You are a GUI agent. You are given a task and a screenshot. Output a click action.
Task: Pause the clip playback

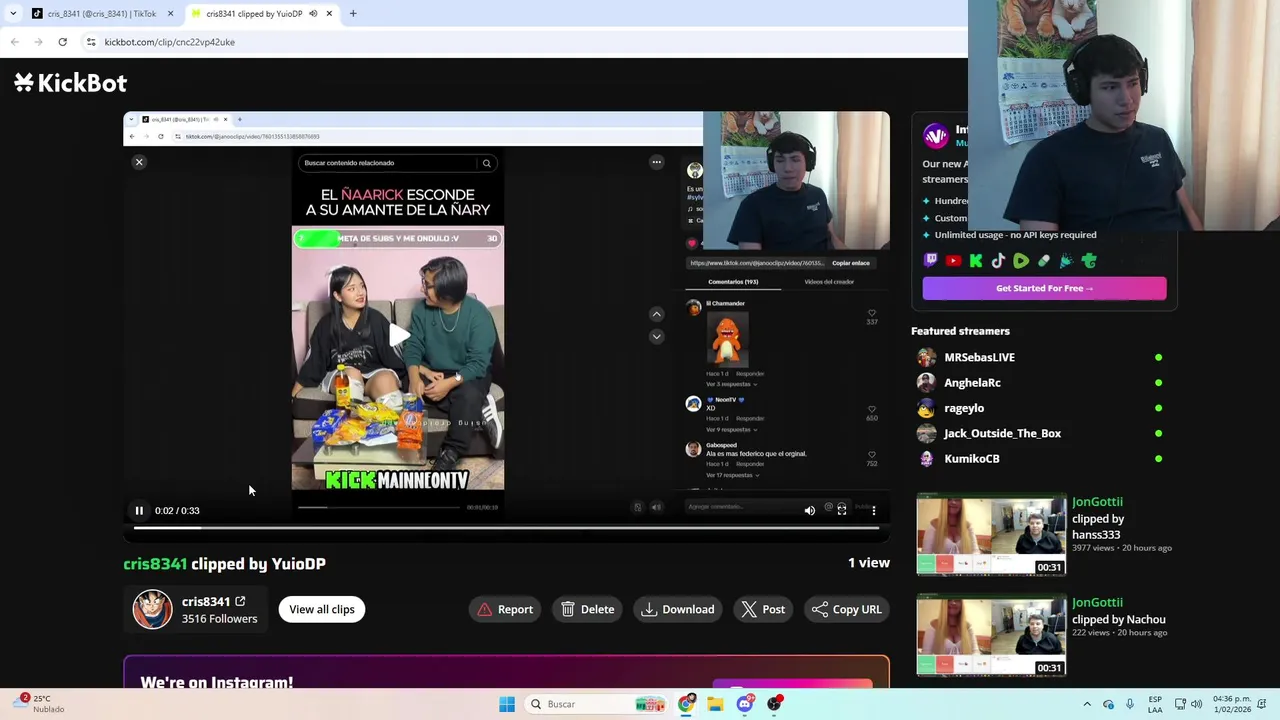pos(139,511)
